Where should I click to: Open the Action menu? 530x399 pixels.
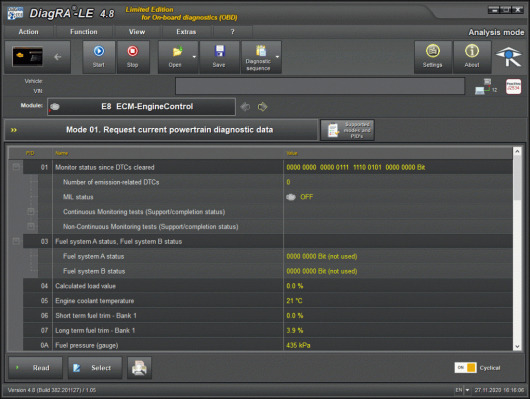pyautogui.click(x=28, y=32)
